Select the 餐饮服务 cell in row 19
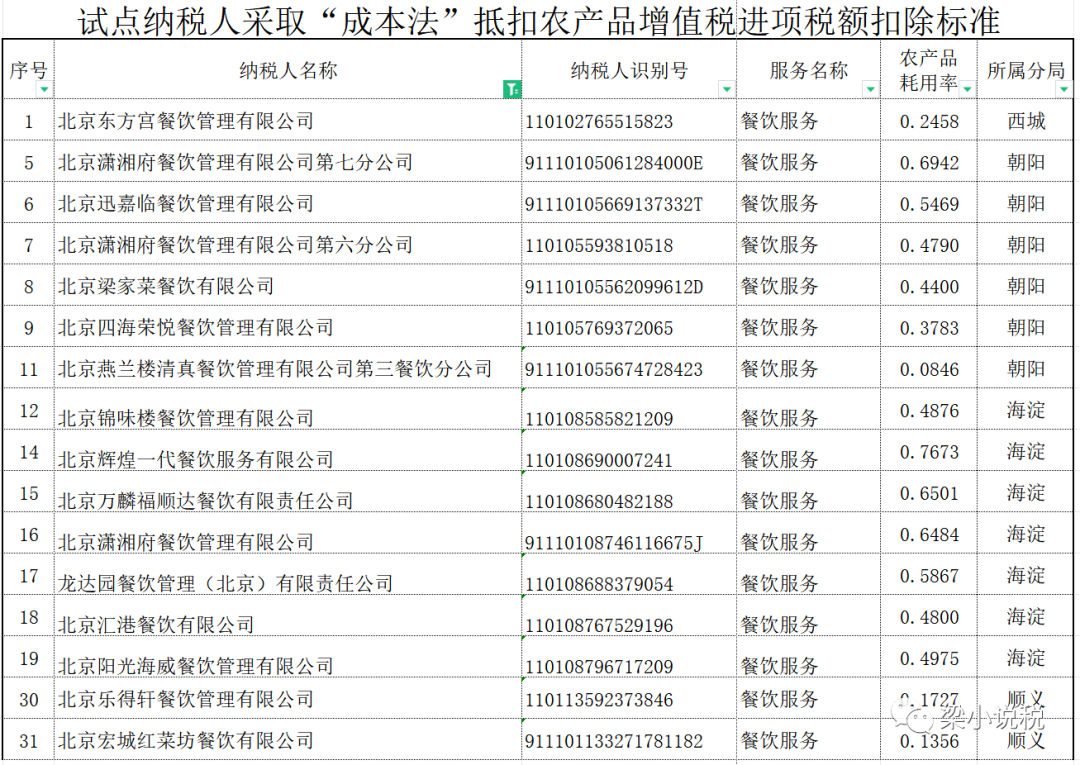Screen dimensions: 1080x765 click(809, 658)
